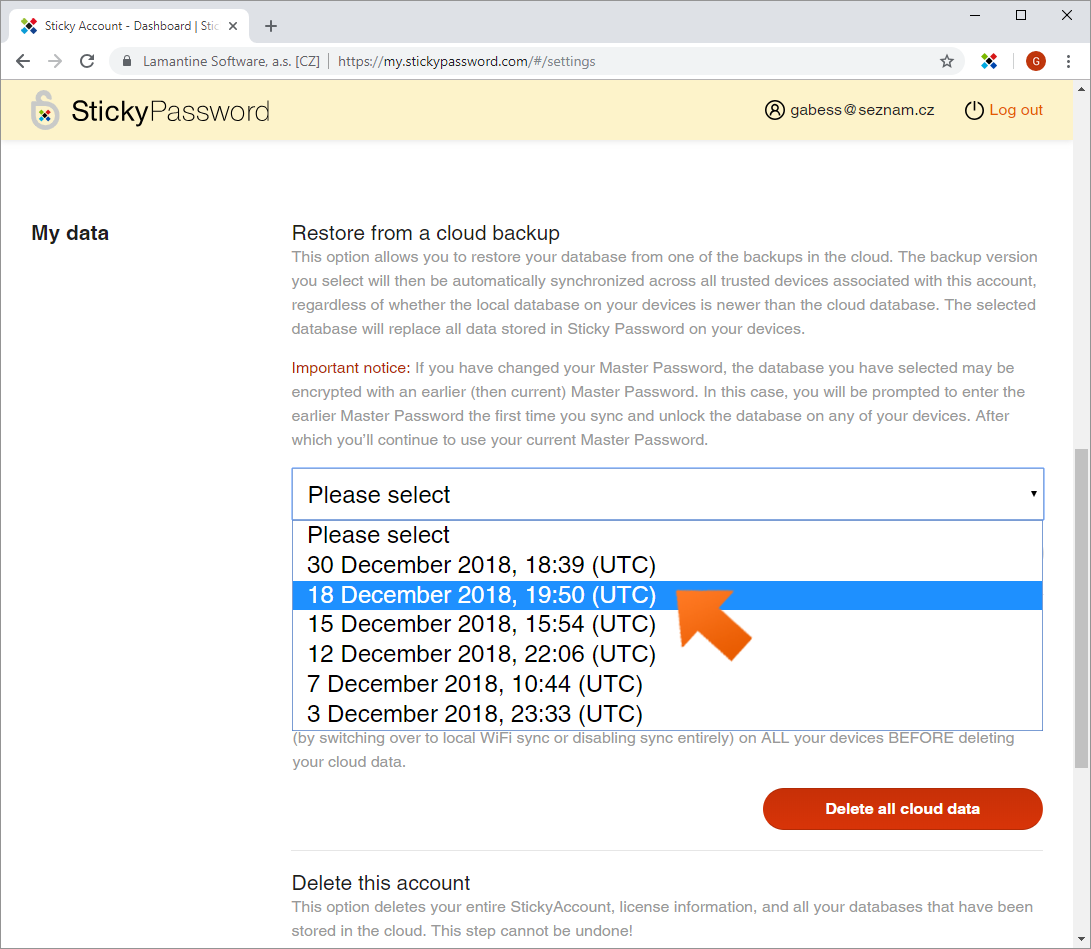Open a new browser tab
The width and height of the screenshot is (1091, 949).
tap(271, 26)
